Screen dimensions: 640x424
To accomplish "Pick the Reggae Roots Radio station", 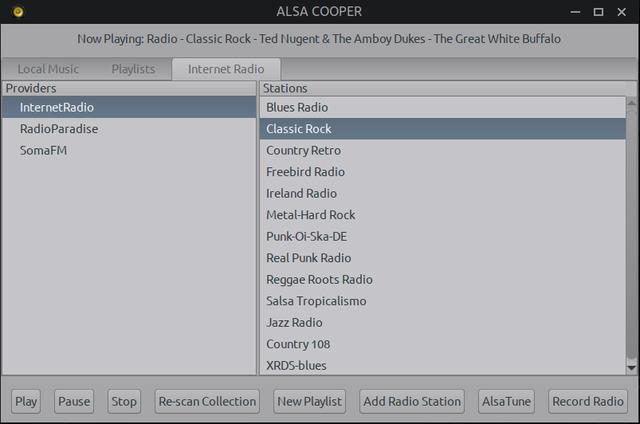I will tap(319, 280).
